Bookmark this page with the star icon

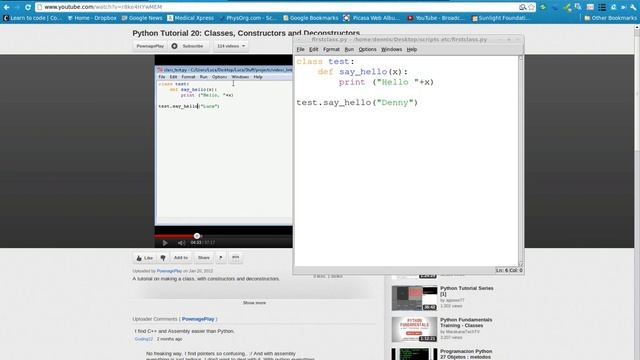coord(531,7)
